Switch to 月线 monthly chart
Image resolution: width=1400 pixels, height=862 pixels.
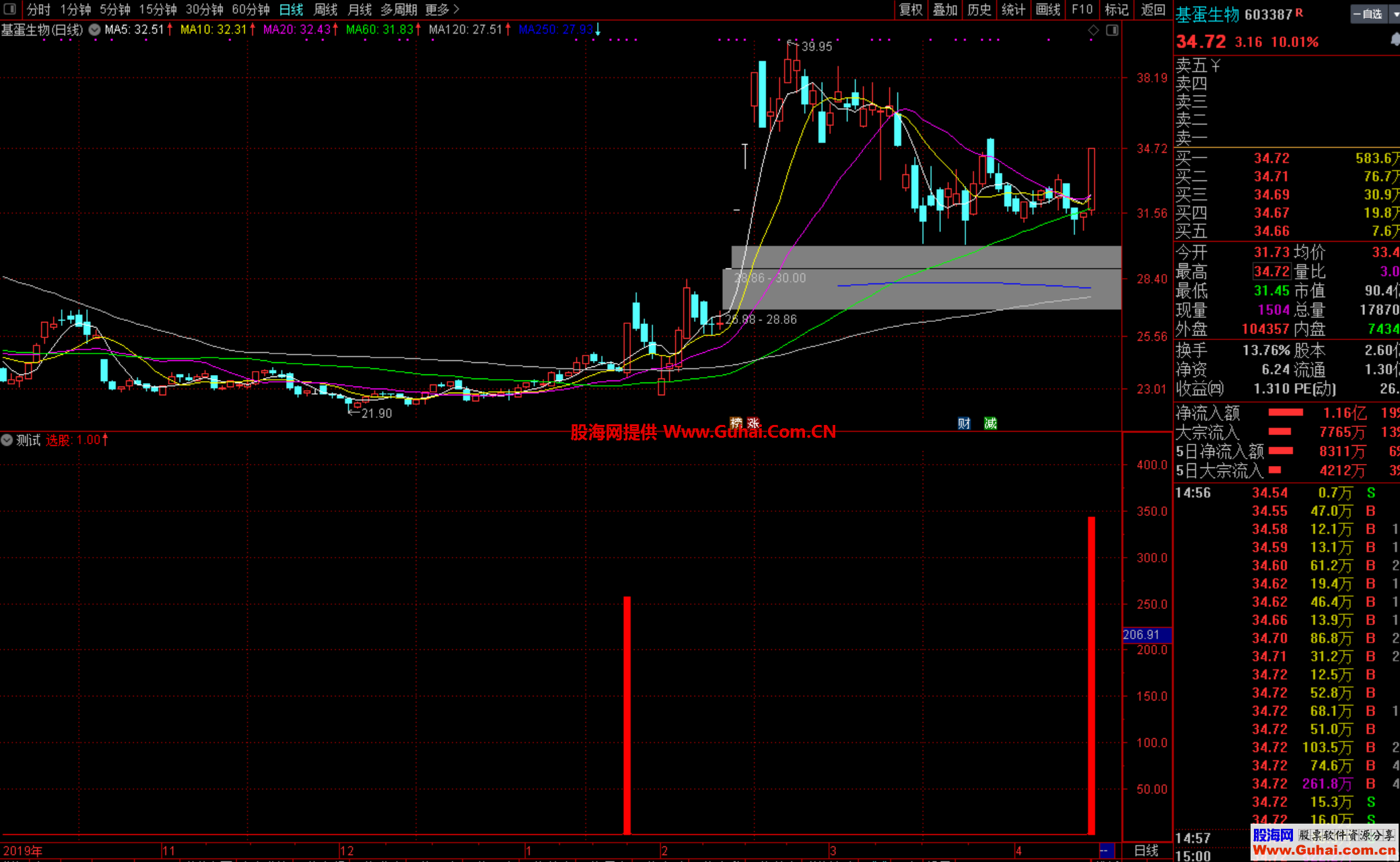360,9
